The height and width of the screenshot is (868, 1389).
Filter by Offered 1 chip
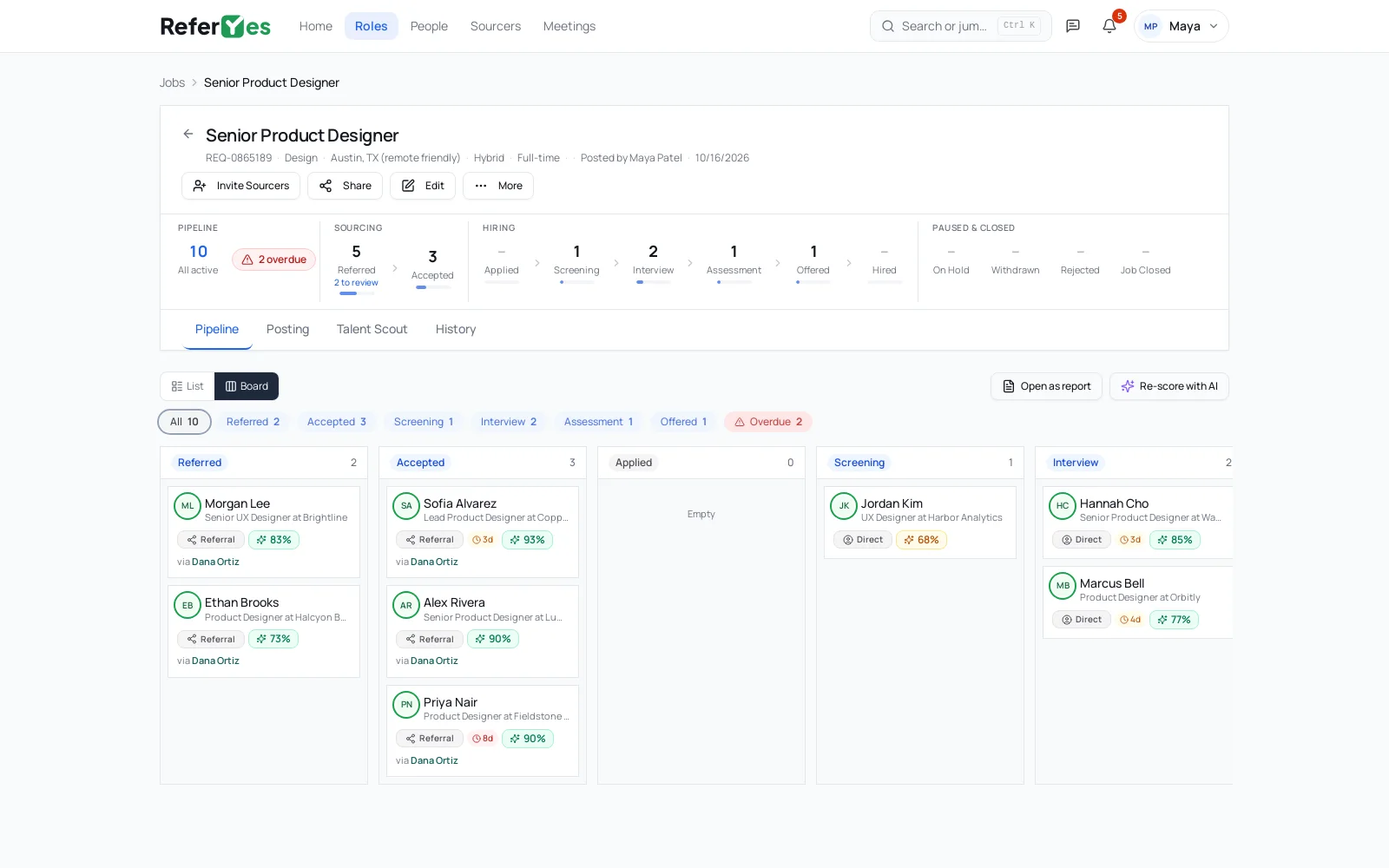click(683, 422)
